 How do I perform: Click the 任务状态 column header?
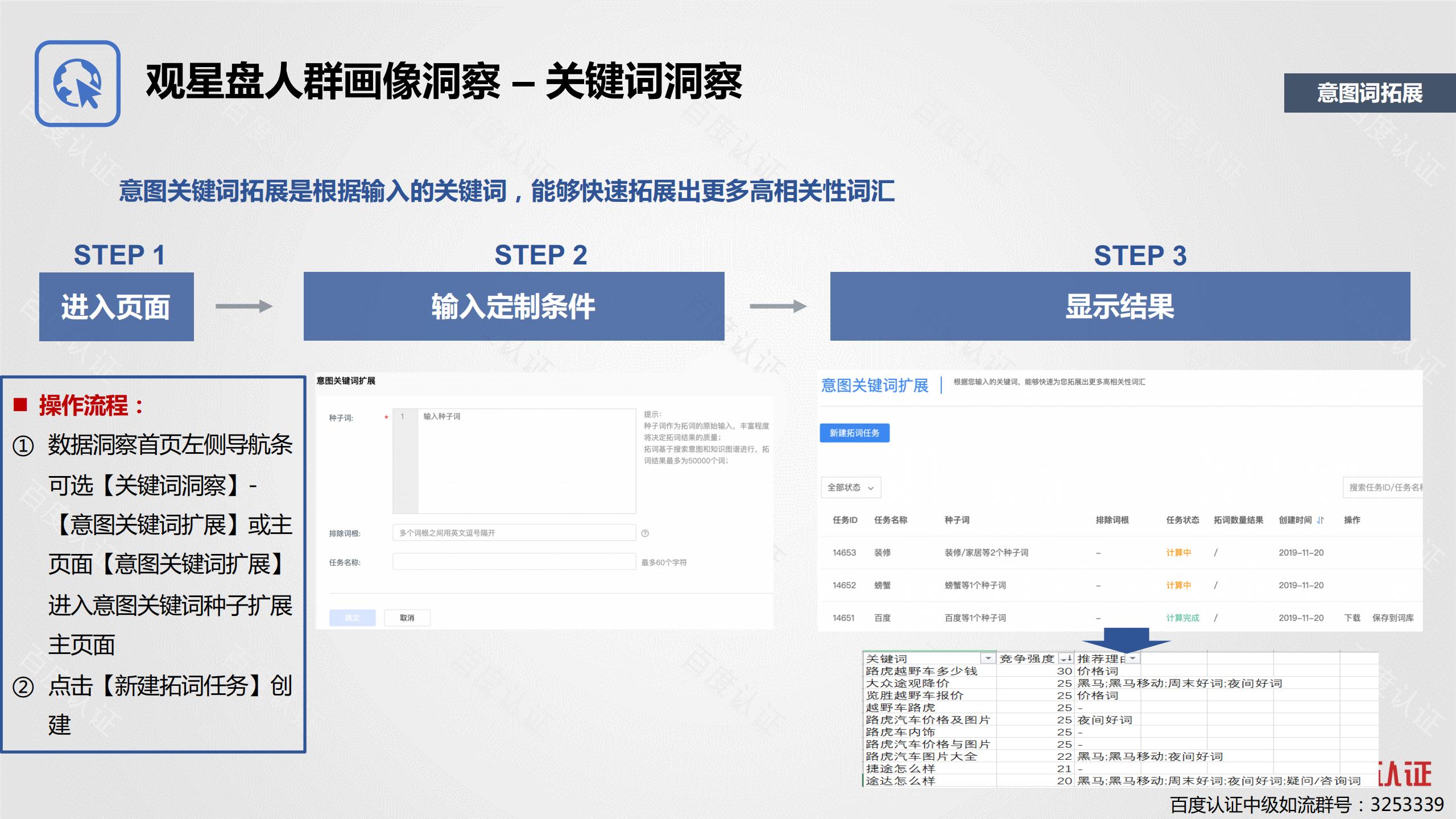1182,520
